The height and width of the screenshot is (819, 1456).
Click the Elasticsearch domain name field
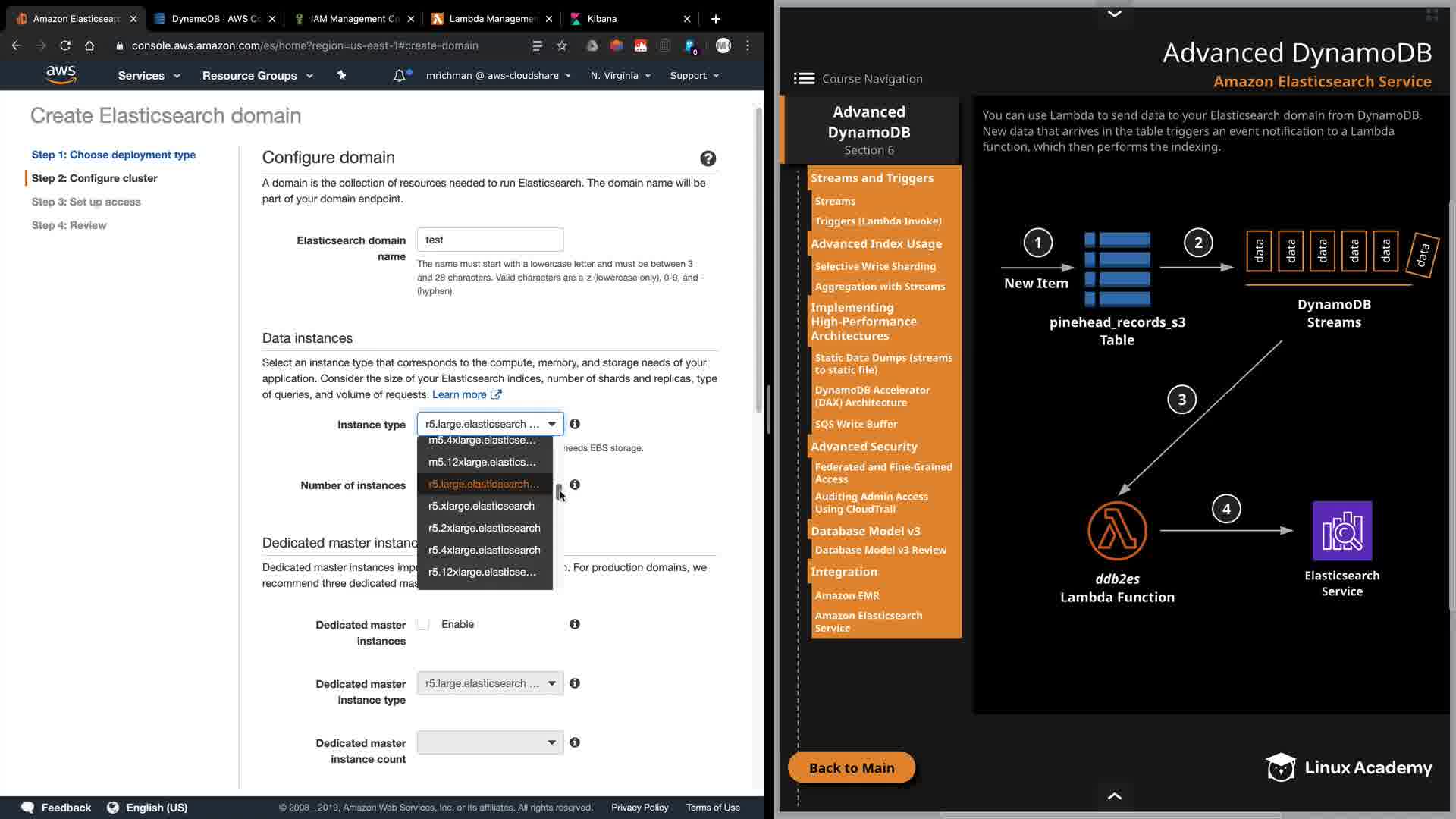tap(490, 240)
